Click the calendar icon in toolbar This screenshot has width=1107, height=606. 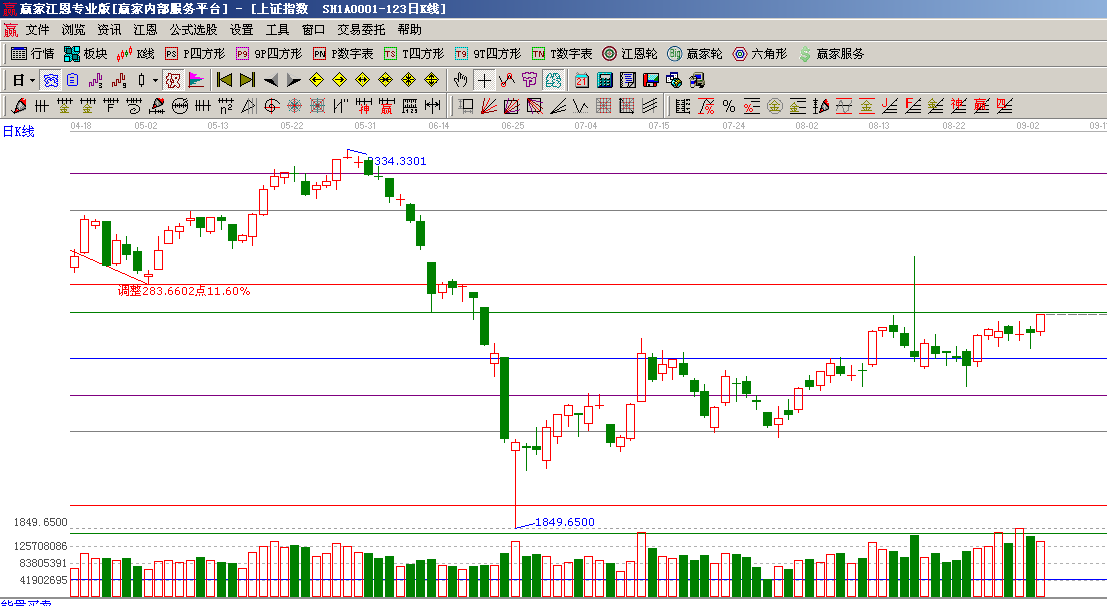(x=582, y=80)
